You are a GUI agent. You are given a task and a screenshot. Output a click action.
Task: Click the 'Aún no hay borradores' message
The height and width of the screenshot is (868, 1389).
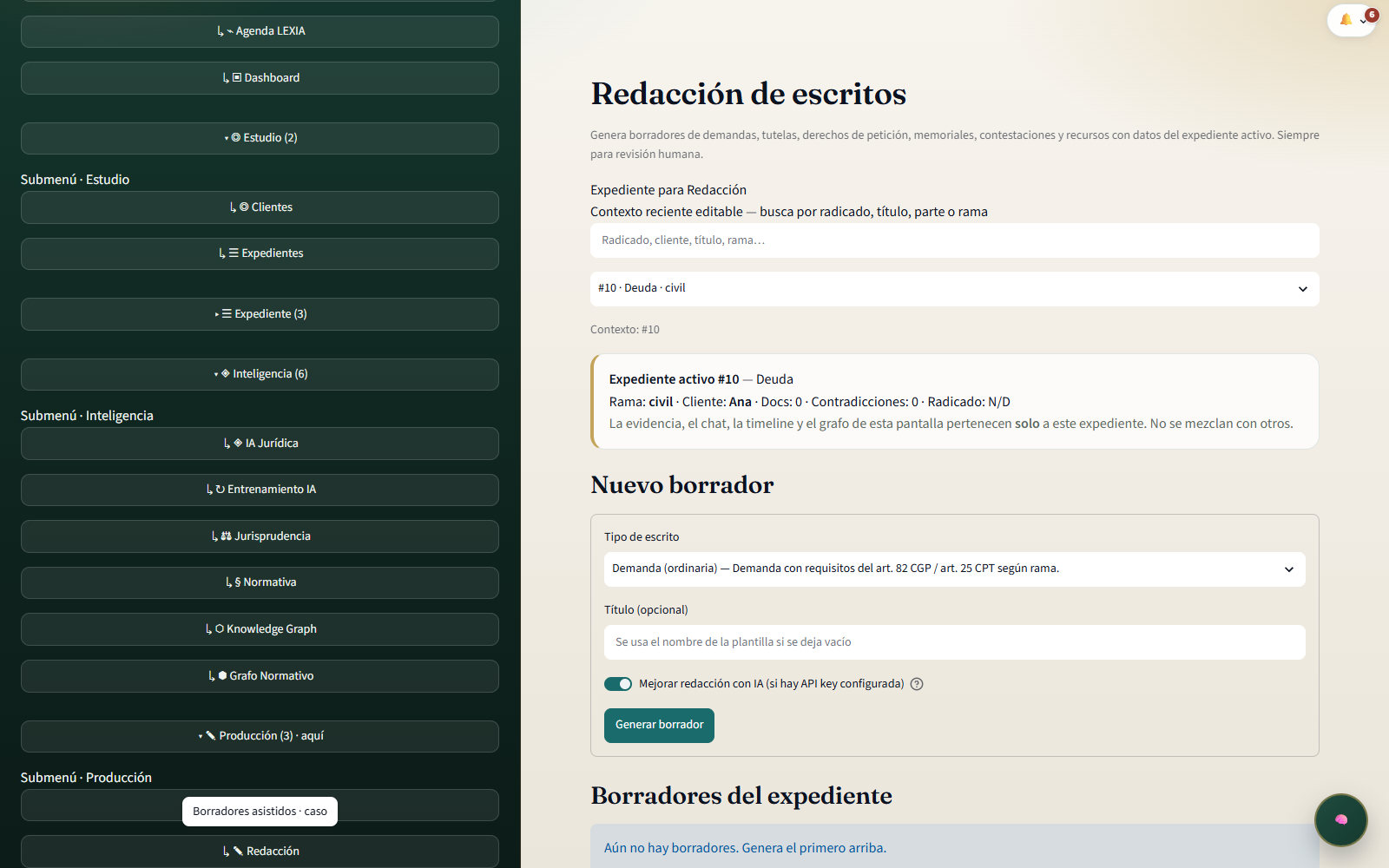point(745,848)
